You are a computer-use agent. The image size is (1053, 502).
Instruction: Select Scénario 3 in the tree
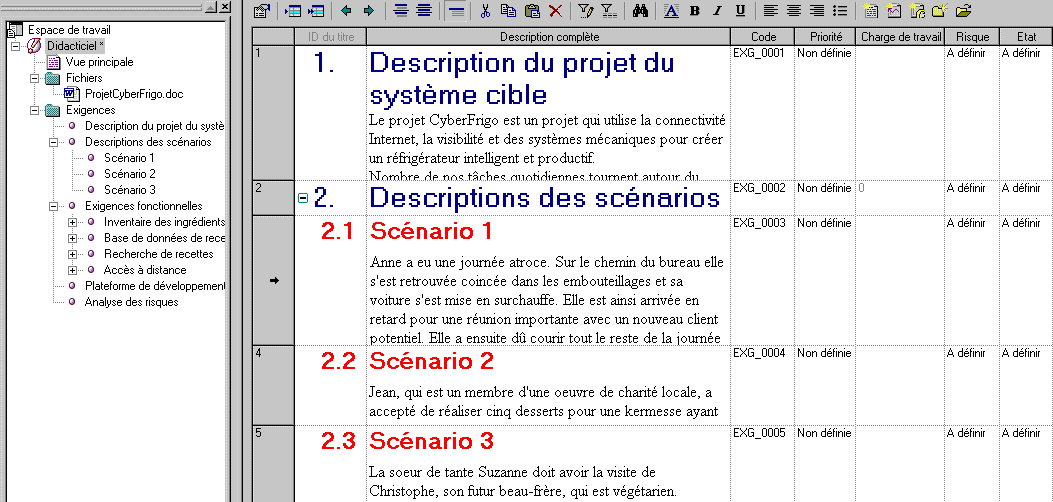click(130, 190)
